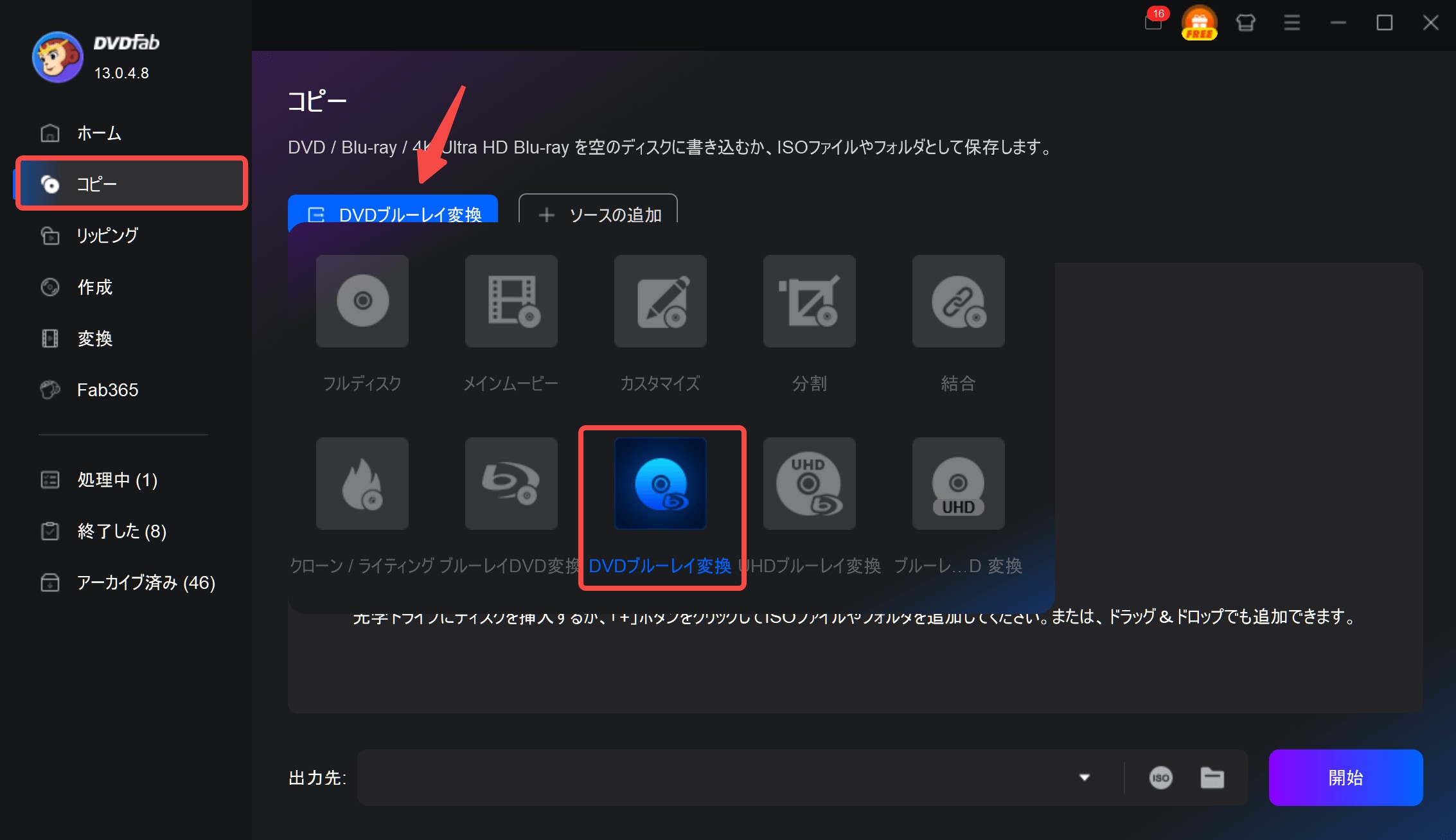
Task: Open the FREE gift promotion icon
Action: [x=1199, y=22]
